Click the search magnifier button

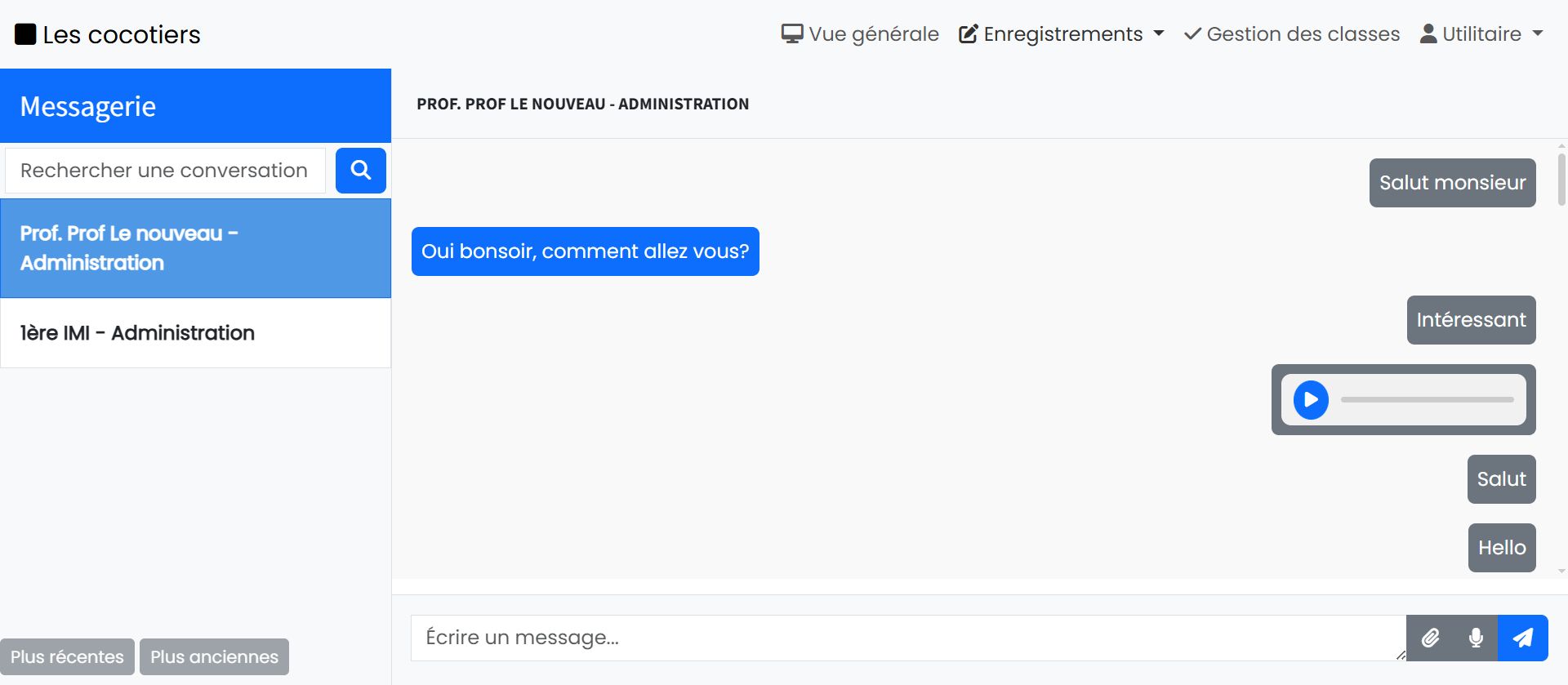pos(360,171)
